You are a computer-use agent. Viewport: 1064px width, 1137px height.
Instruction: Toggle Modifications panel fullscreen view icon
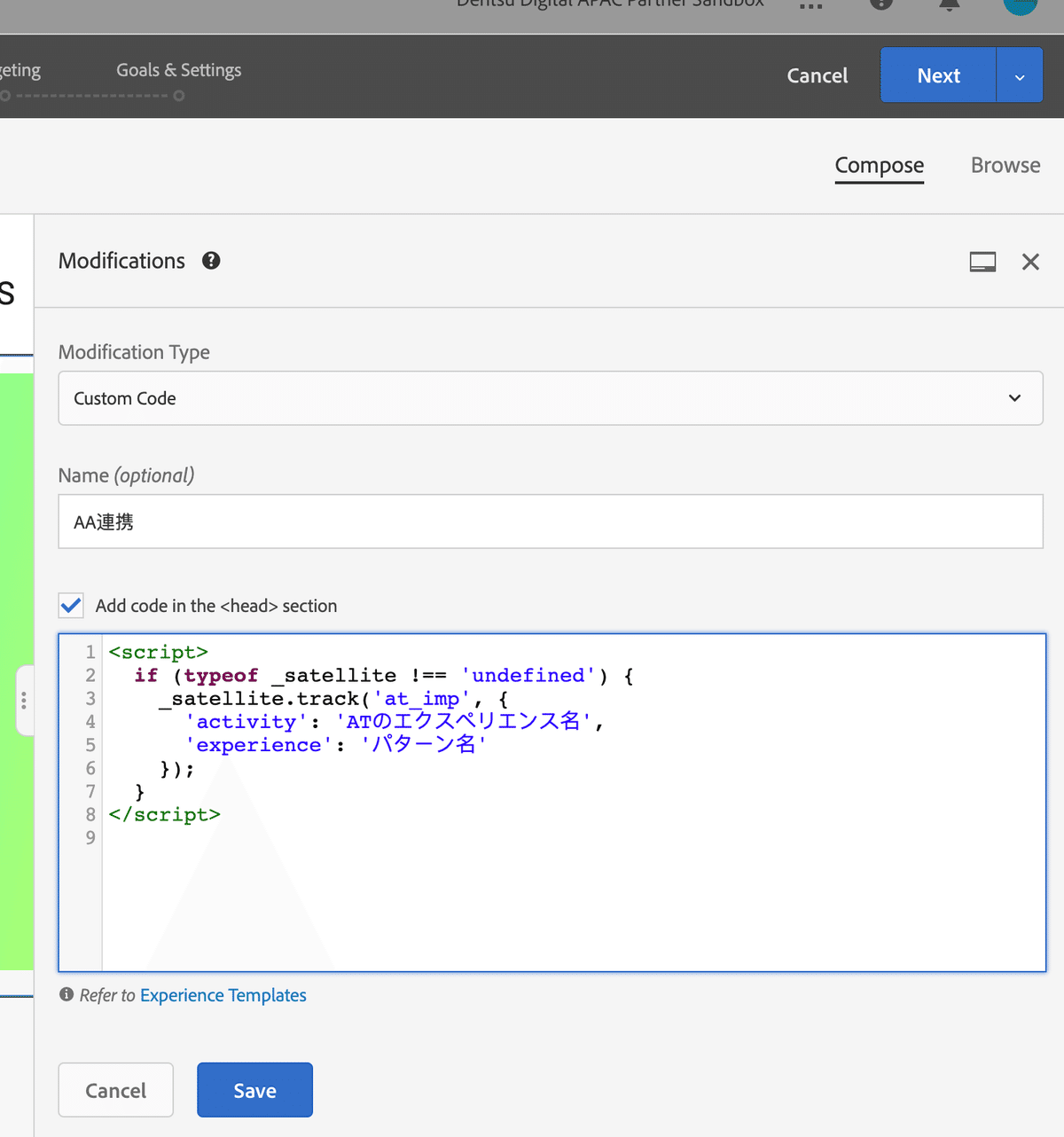[982, 262]
